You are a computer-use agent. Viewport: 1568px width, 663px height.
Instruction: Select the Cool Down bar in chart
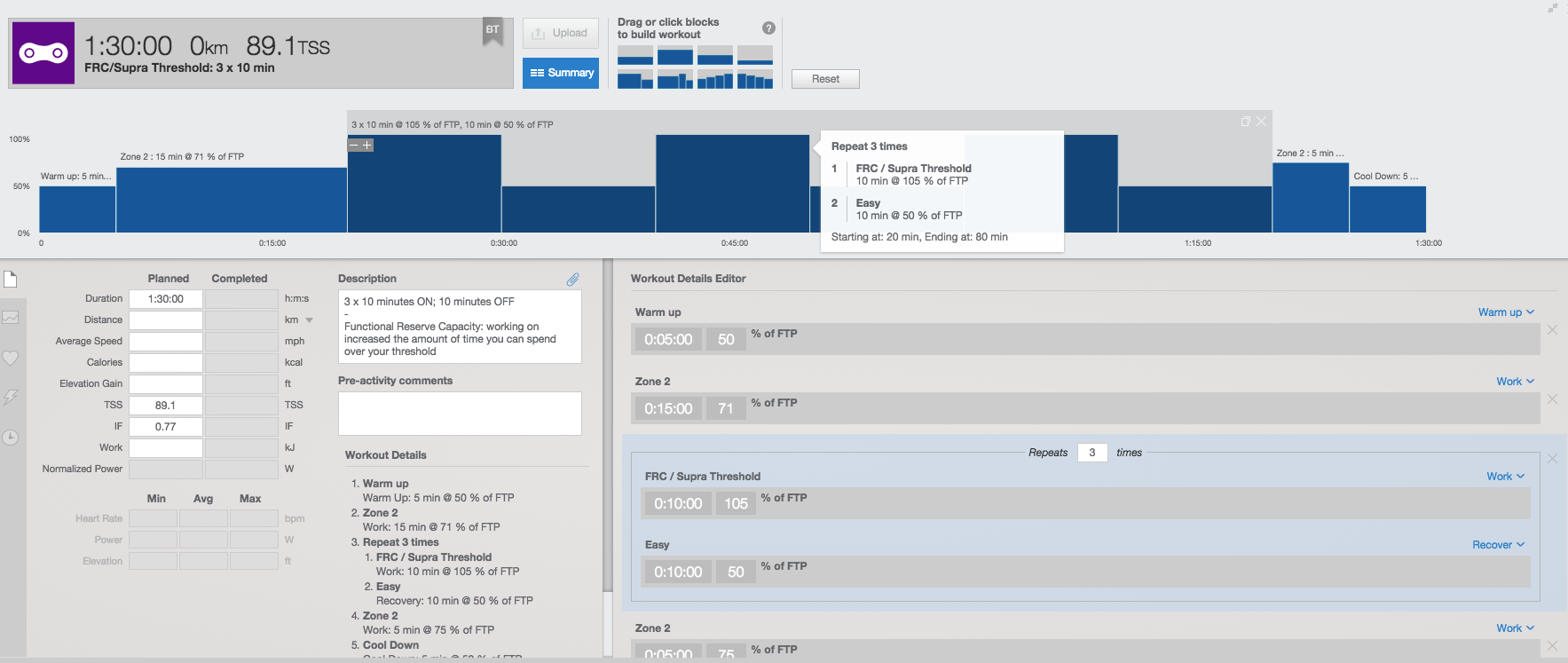tap(1388, 209)
